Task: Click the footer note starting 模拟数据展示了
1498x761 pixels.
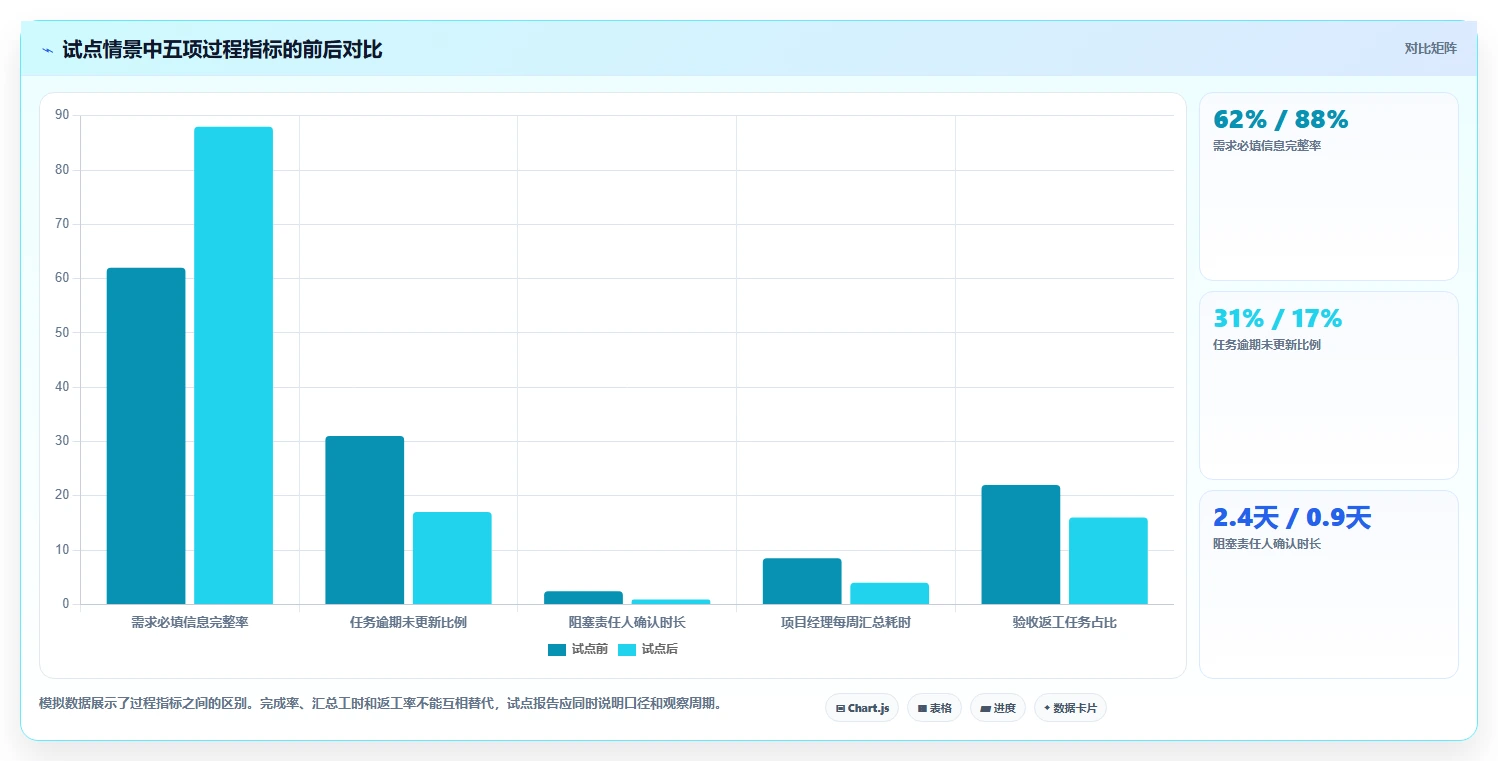Action: [381, 704]
